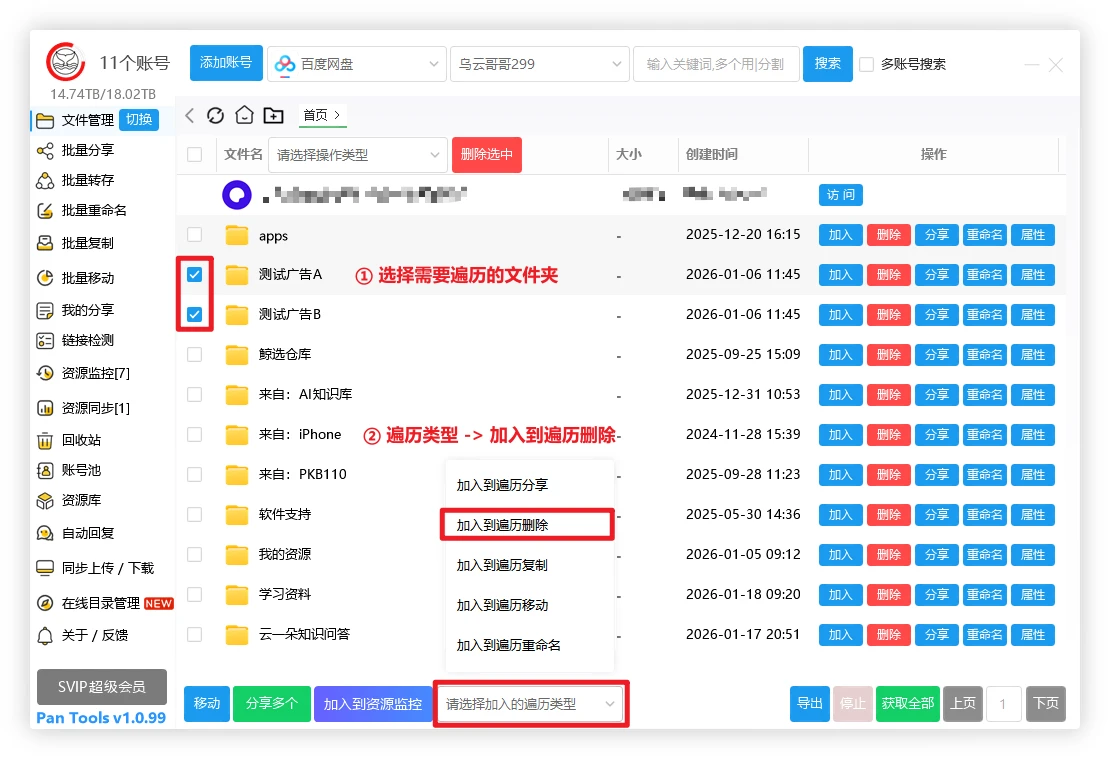Click the 添加账号 button
This screenshot has height=759, width=1110.
(226, 63)
